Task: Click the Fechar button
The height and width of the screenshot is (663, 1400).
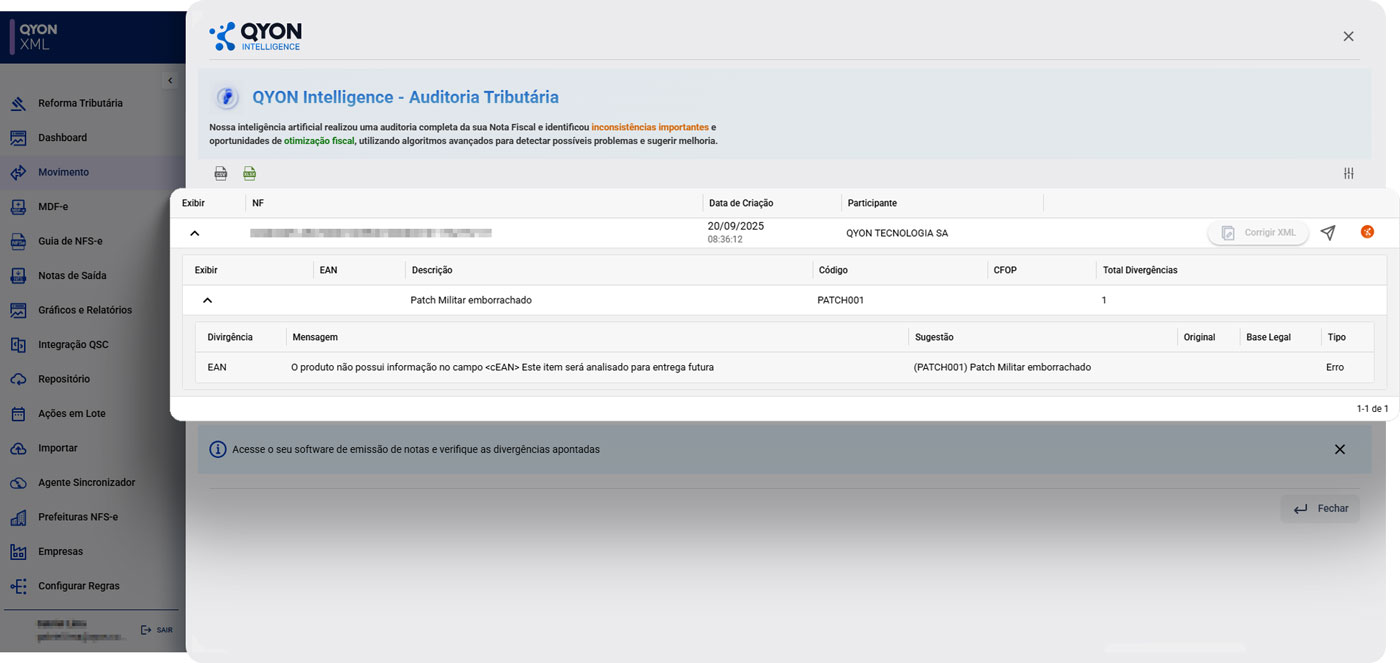Action: pyautogui.click(x=1320, y=509)
